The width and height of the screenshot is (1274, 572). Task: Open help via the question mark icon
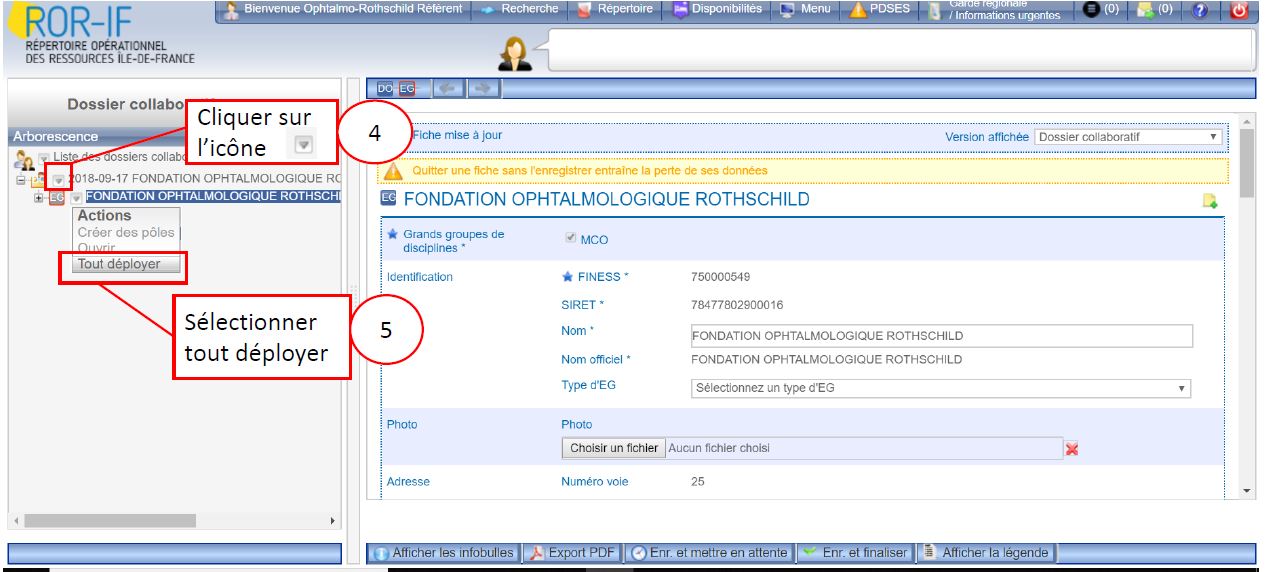(1199, 10)
